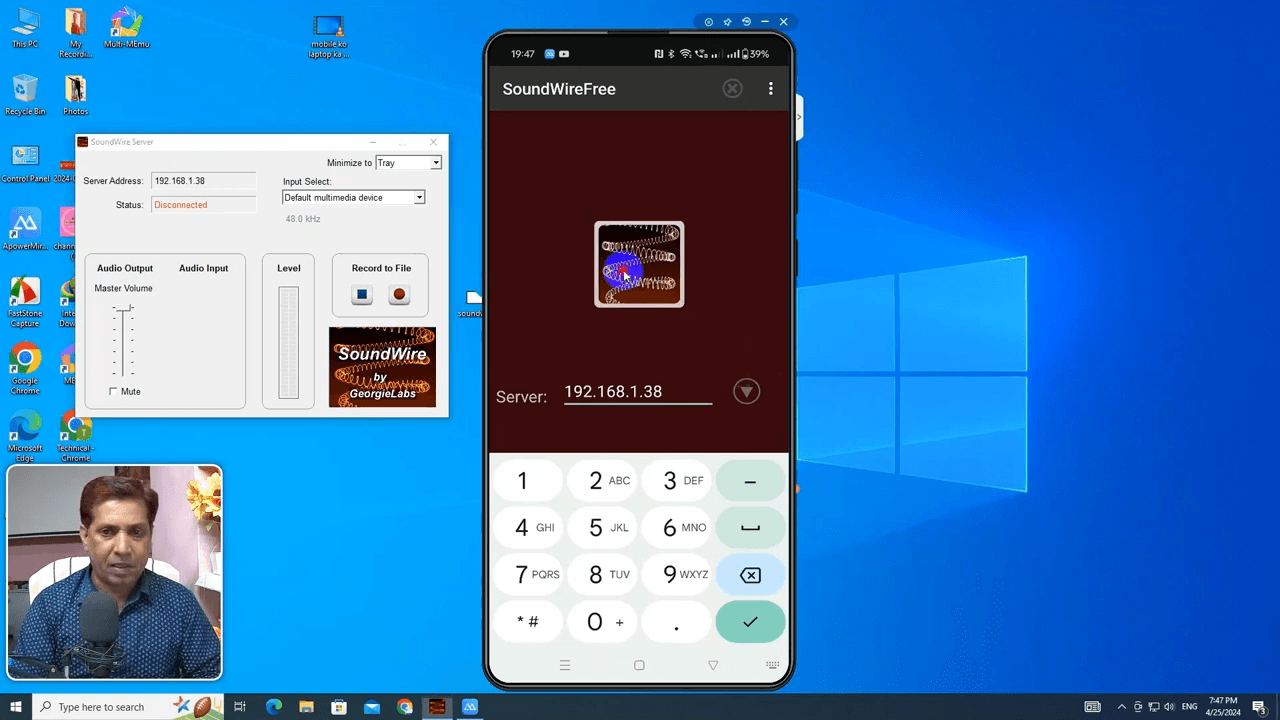1280x720 pixels.
Task: Tap the Server address field on phone
Action: 638,392
